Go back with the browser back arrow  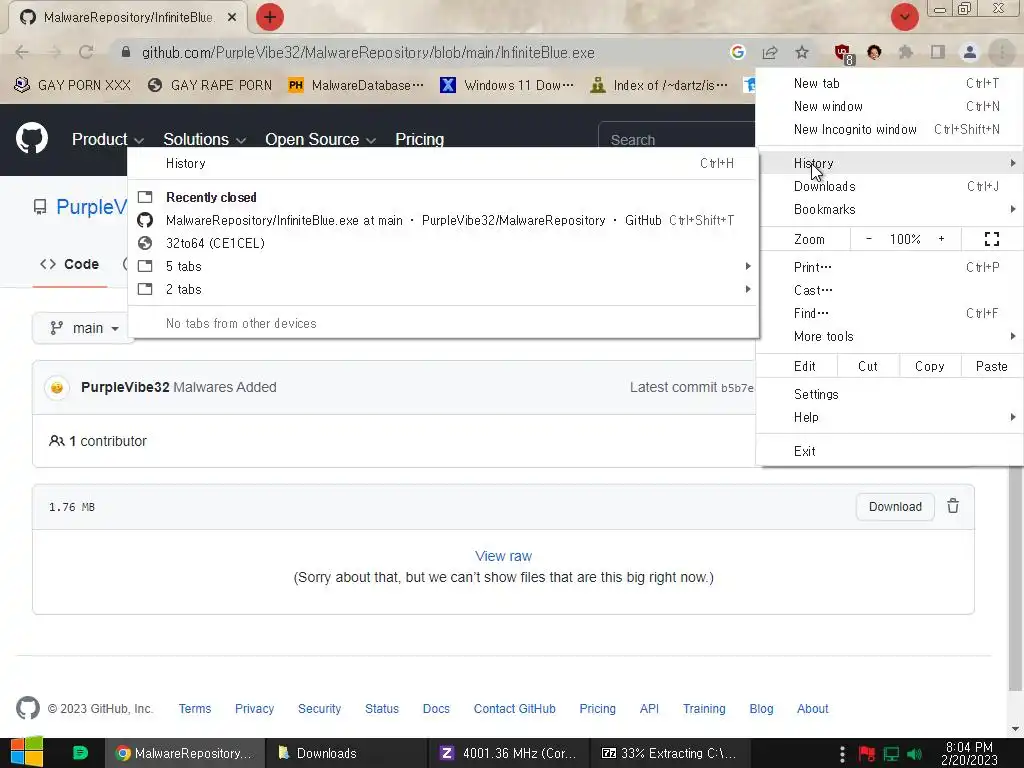click(22, 52)
